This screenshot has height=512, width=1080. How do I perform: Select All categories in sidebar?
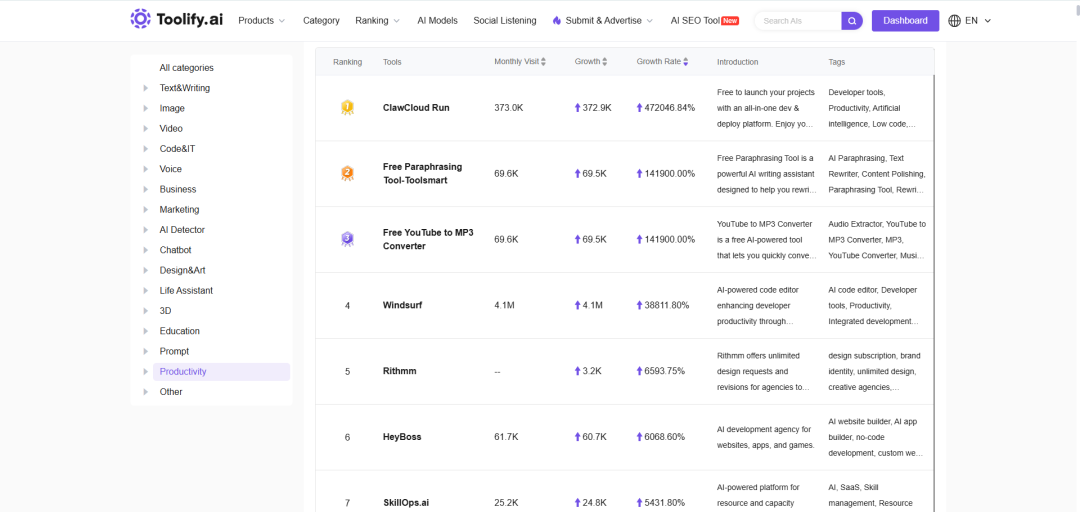[x=187, y=68]
